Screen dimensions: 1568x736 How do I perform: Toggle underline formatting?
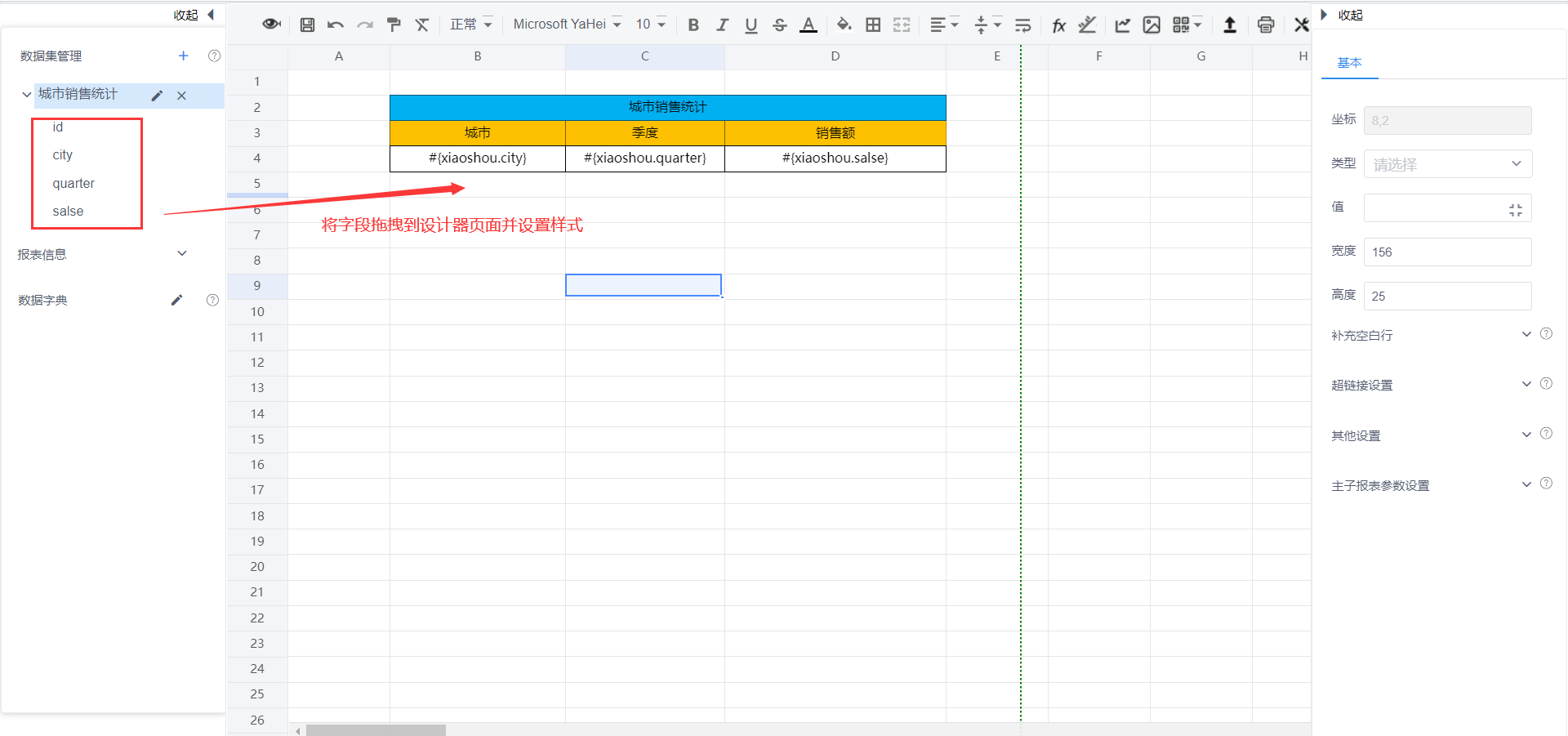[x=751, y=25]
